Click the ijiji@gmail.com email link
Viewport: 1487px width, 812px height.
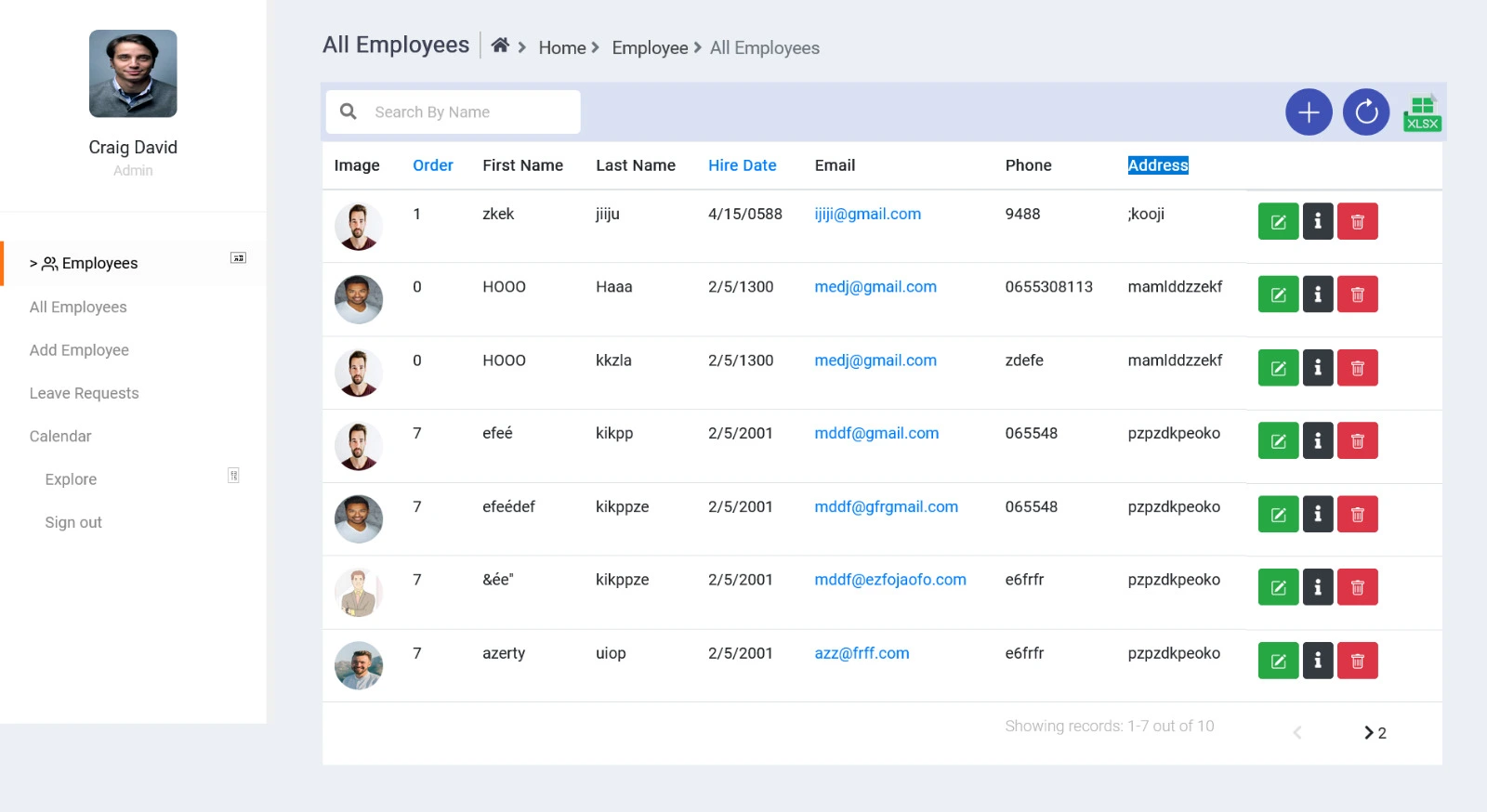(x=867, y=215)
